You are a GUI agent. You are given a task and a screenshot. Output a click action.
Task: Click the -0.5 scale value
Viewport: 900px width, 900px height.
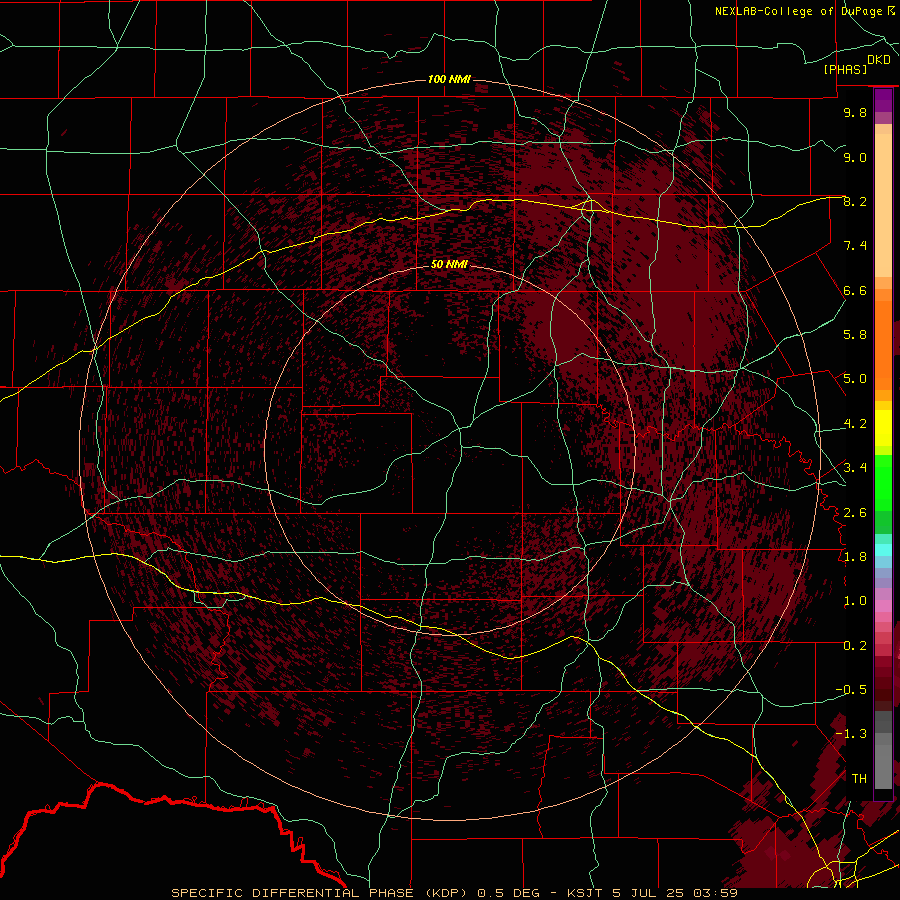point(851,690)
